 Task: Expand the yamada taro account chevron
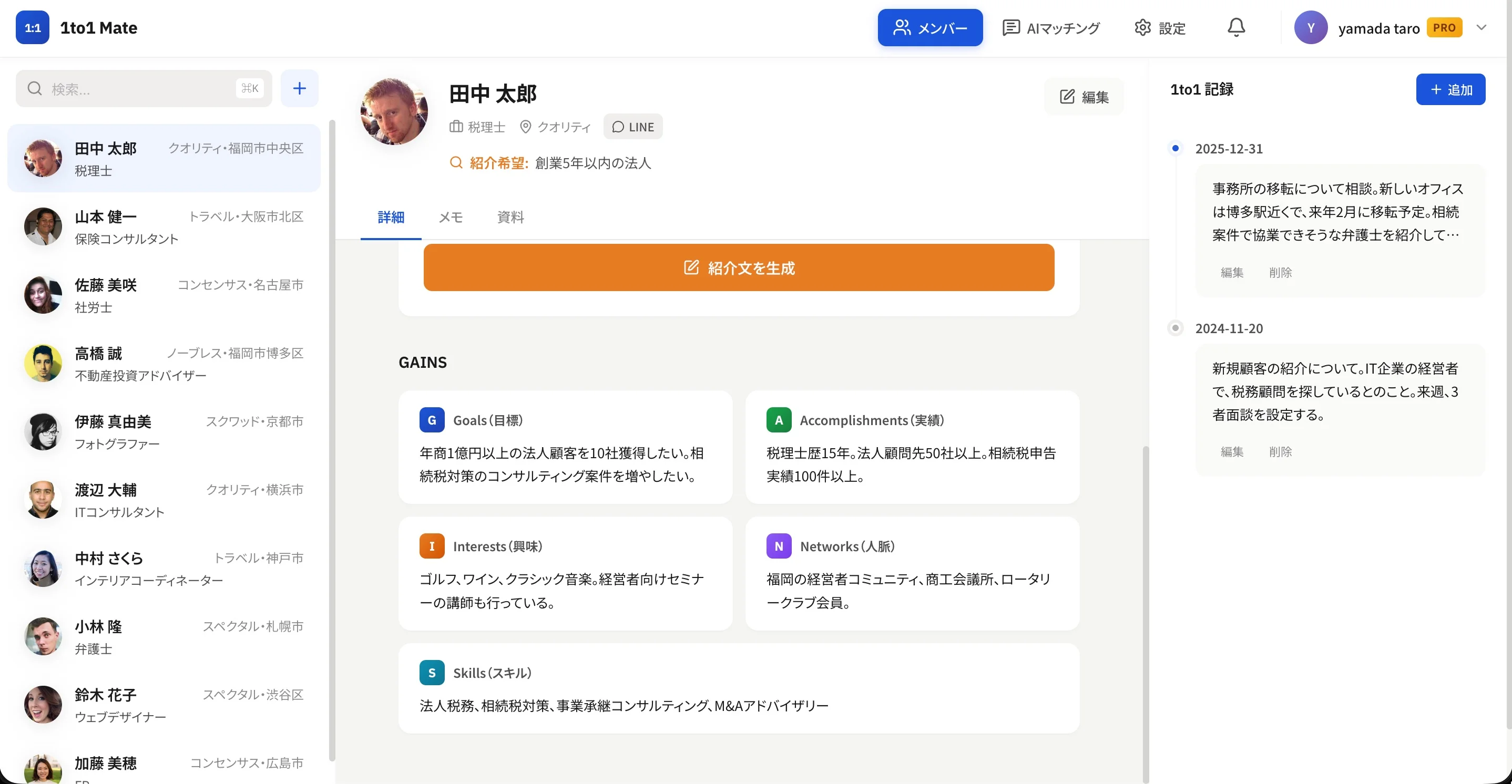[1481, 27]
